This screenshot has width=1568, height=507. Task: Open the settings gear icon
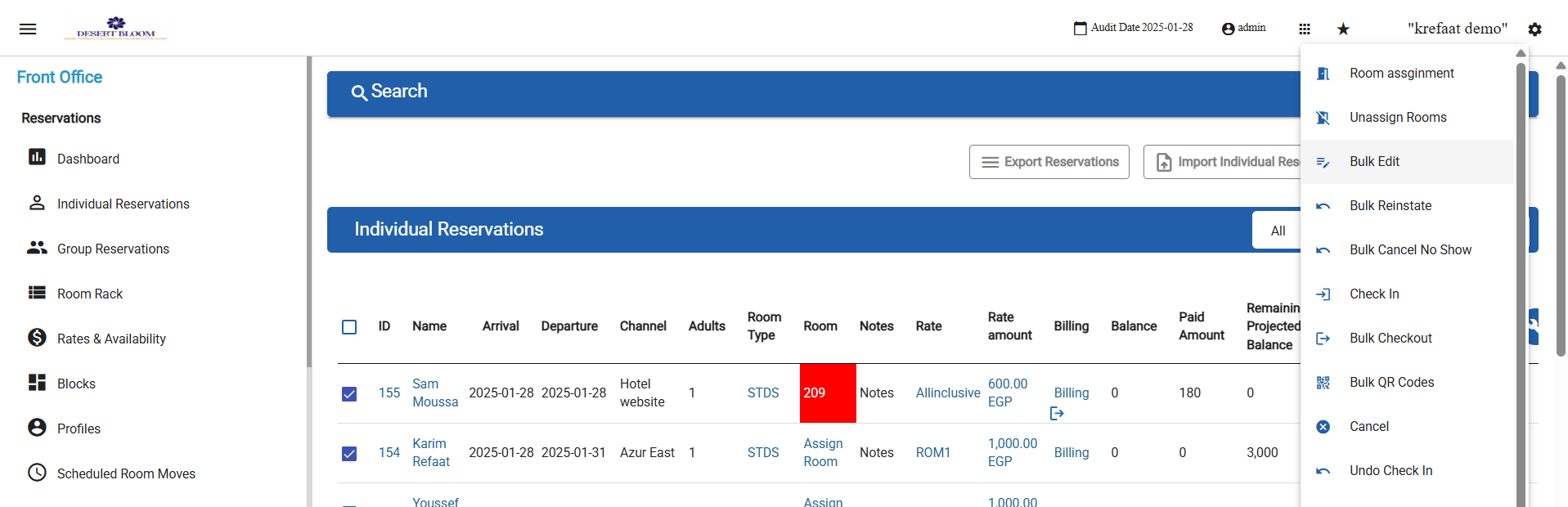[1534, 29]
